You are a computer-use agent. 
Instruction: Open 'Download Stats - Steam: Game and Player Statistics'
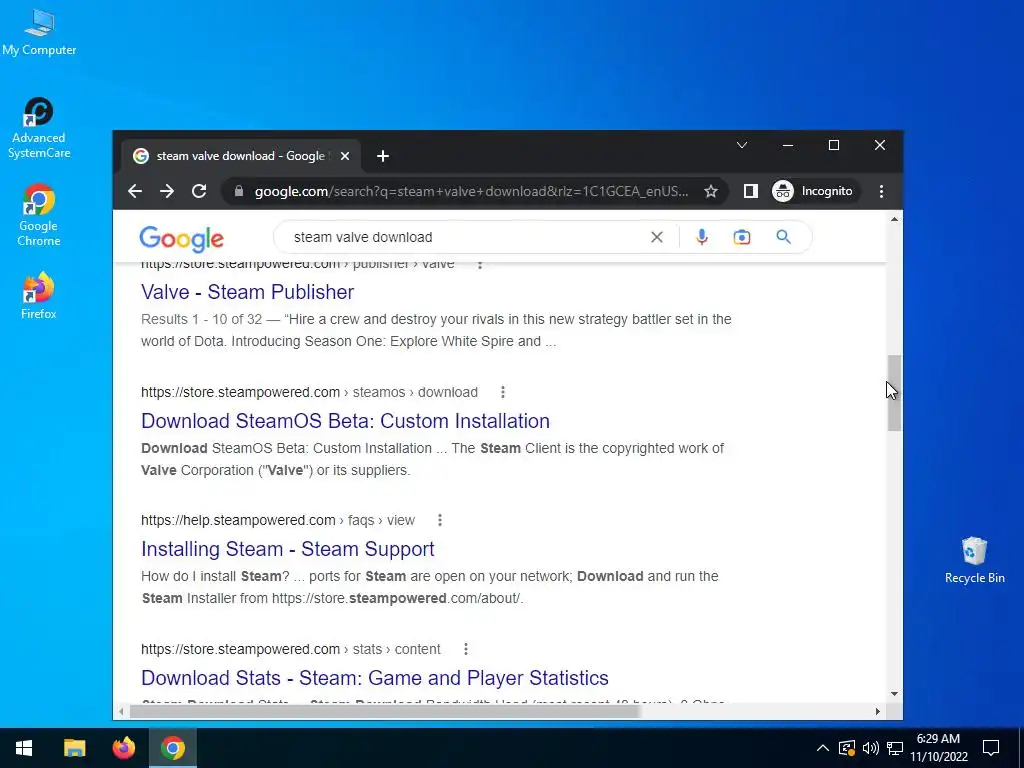tap(375, 678)
